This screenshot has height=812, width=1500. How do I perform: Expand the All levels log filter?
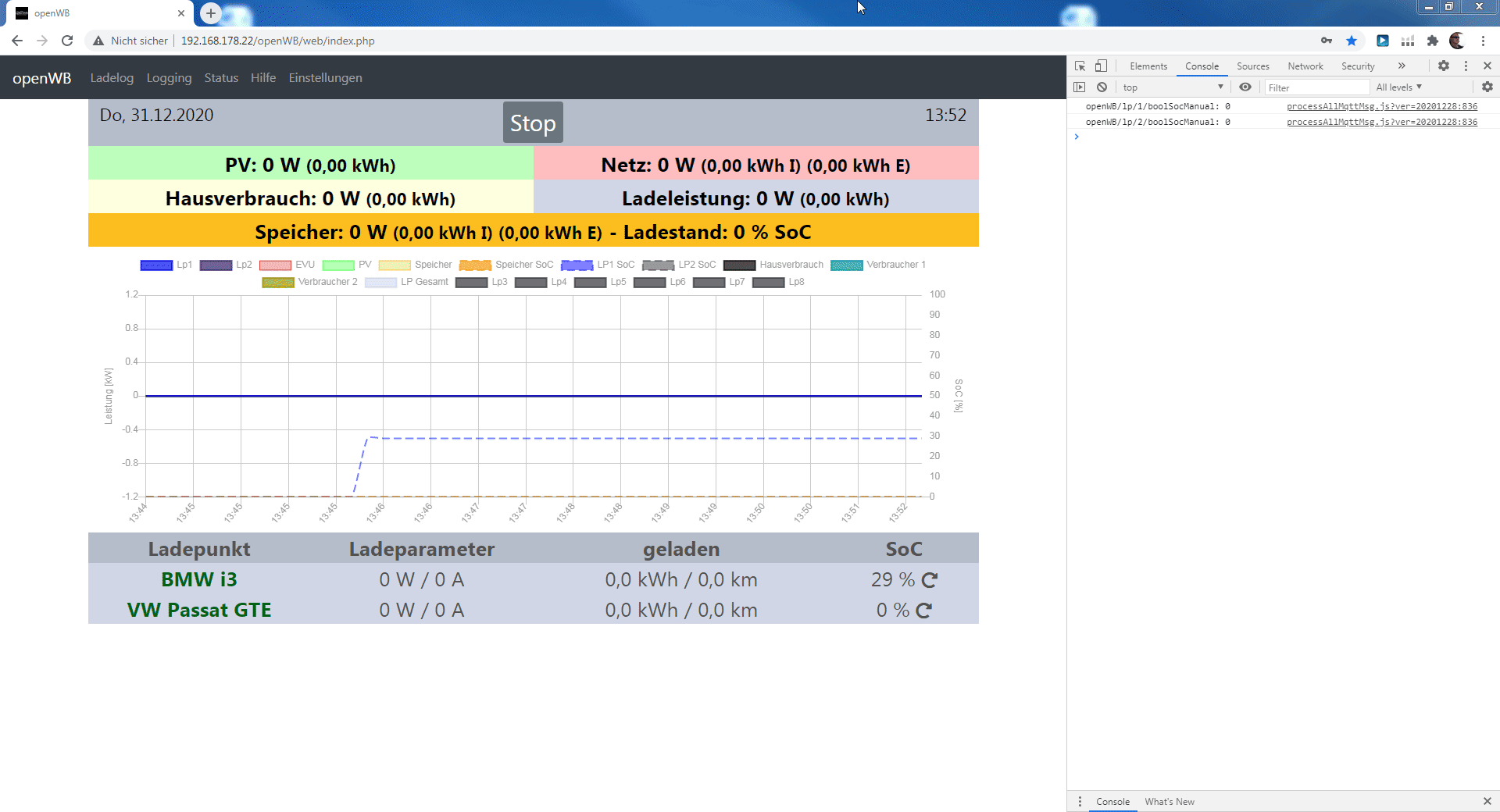click(1398, 87)
